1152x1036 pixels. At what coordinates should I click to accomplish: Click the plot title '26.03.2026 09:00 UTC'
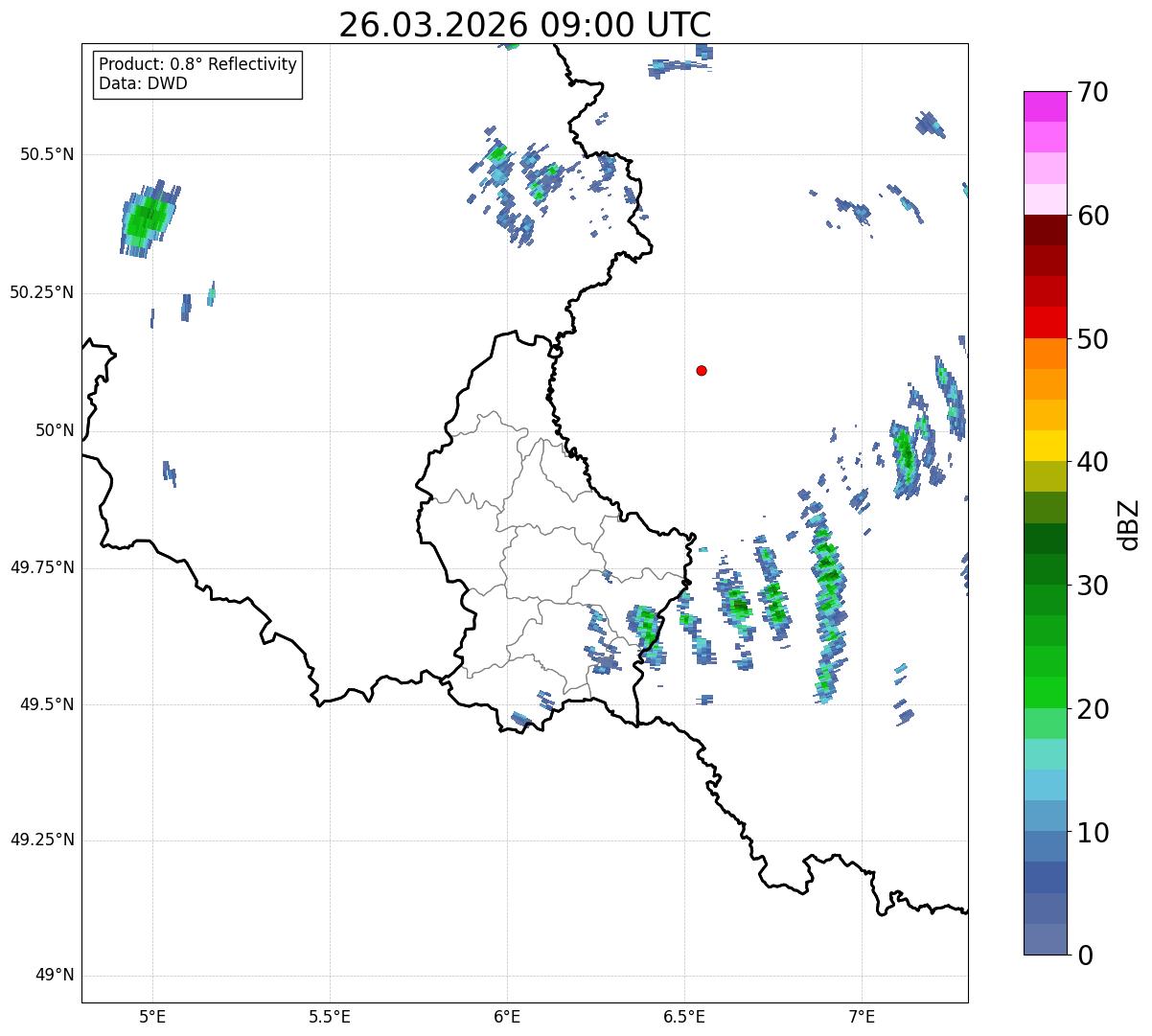coord(525,25)
